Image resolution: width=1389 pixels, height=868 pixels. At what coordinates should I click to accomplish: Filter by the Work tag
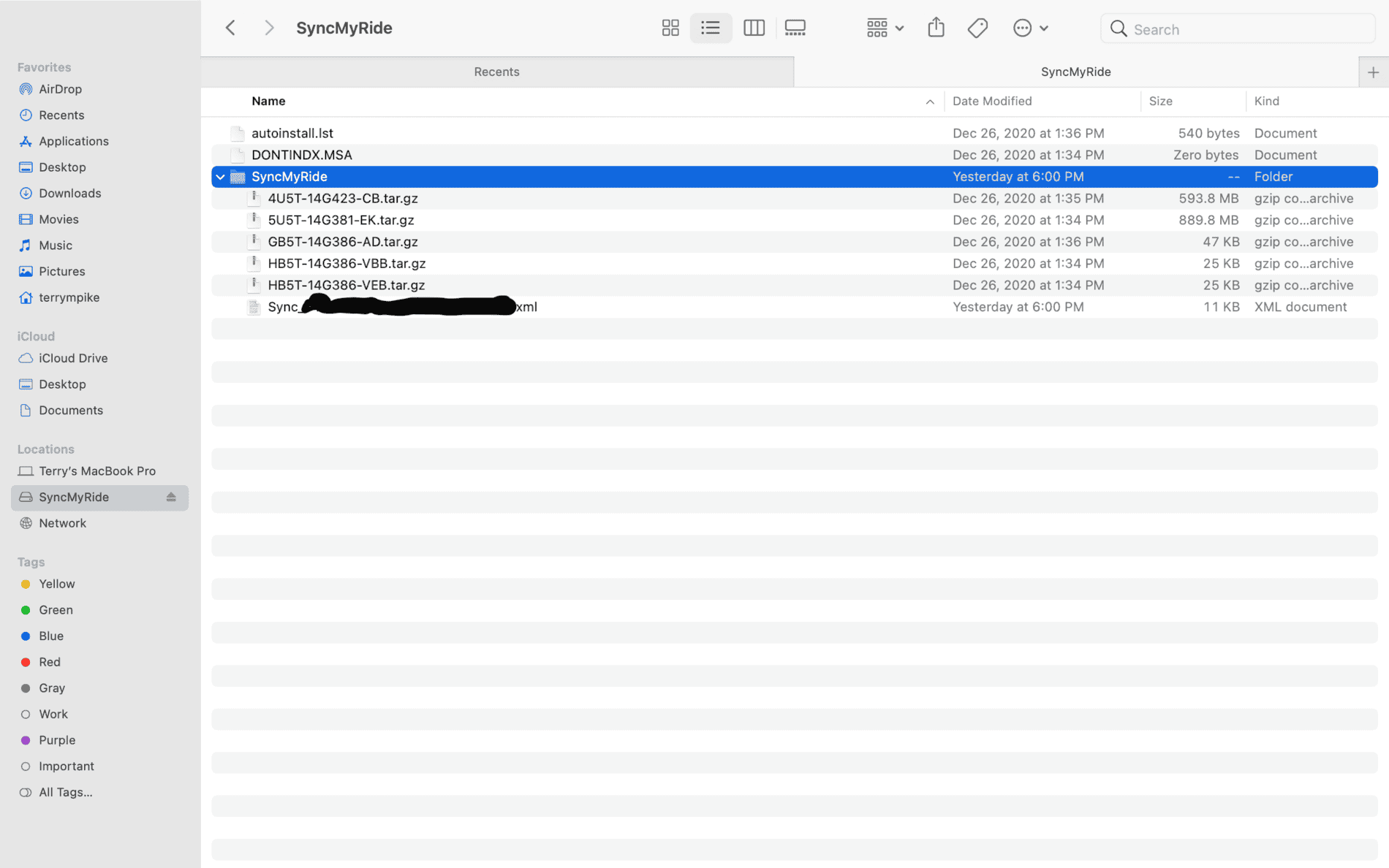(53, 714)
